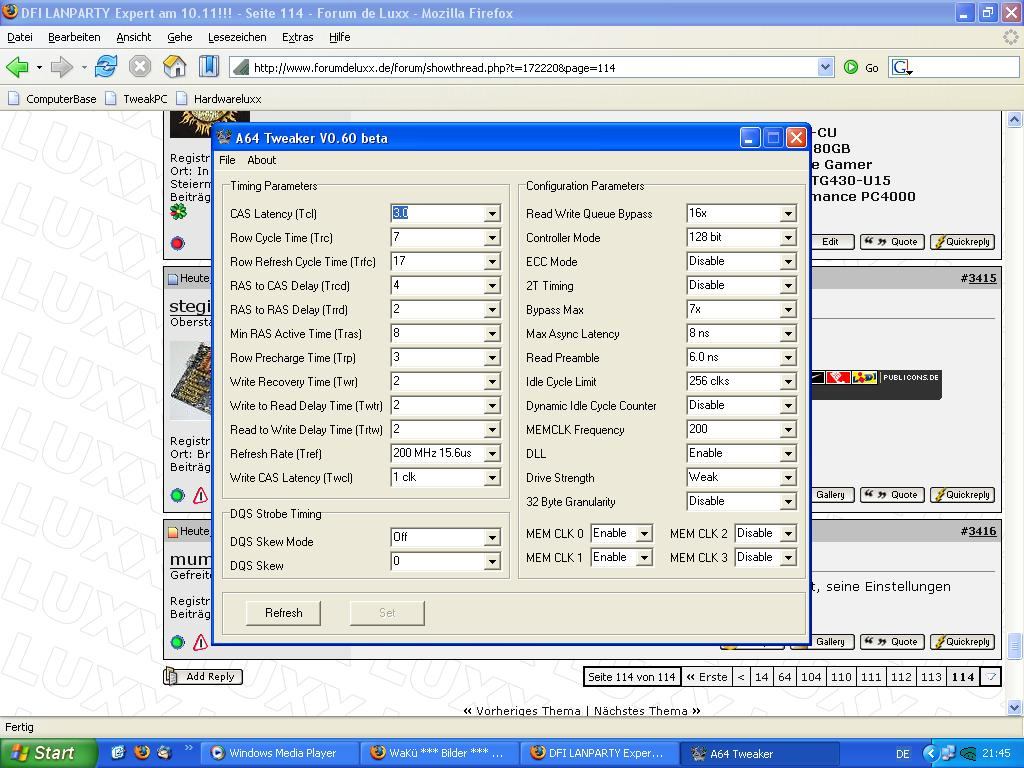
Task: Expand Max Async Latency dropdown
Action: pyautogui.click(x=788, y=334)
